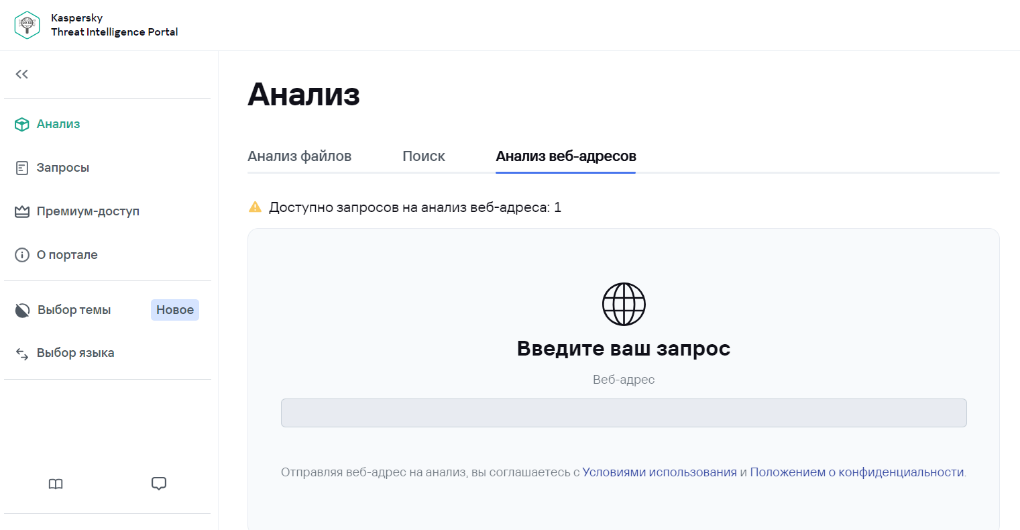
Task: Open feedback via speech bubble icon
Action: pos(159,484)
